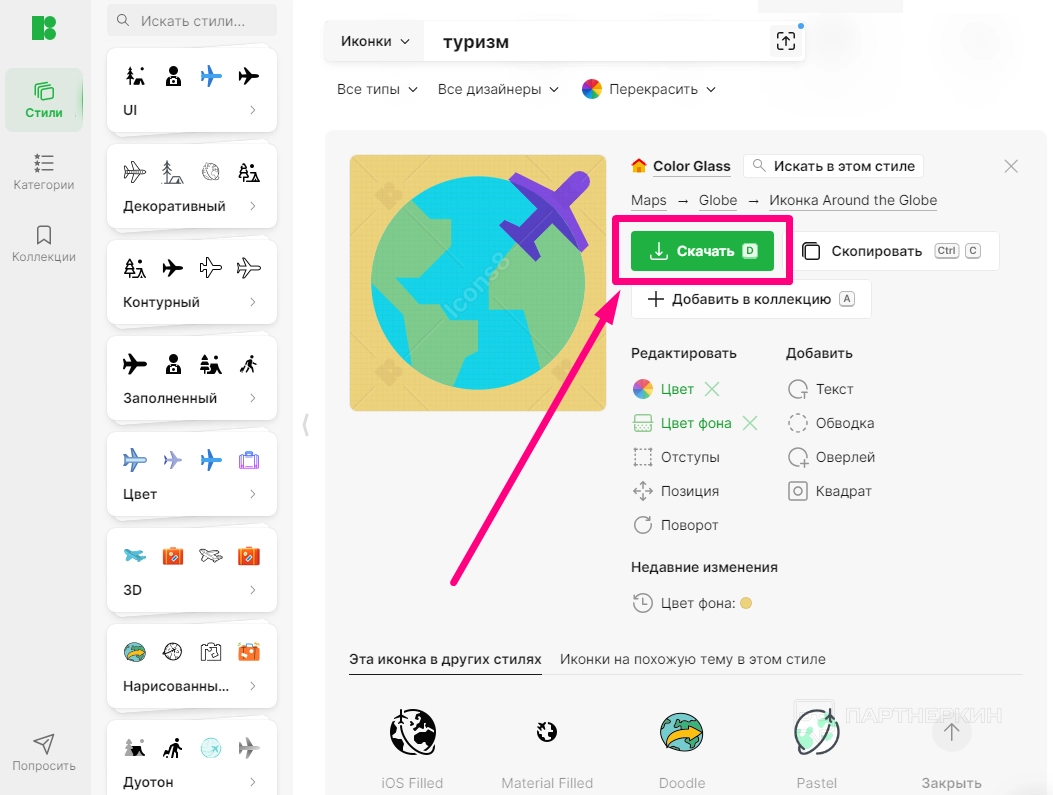Open the Коллекции sidebar section

(44, 243)
